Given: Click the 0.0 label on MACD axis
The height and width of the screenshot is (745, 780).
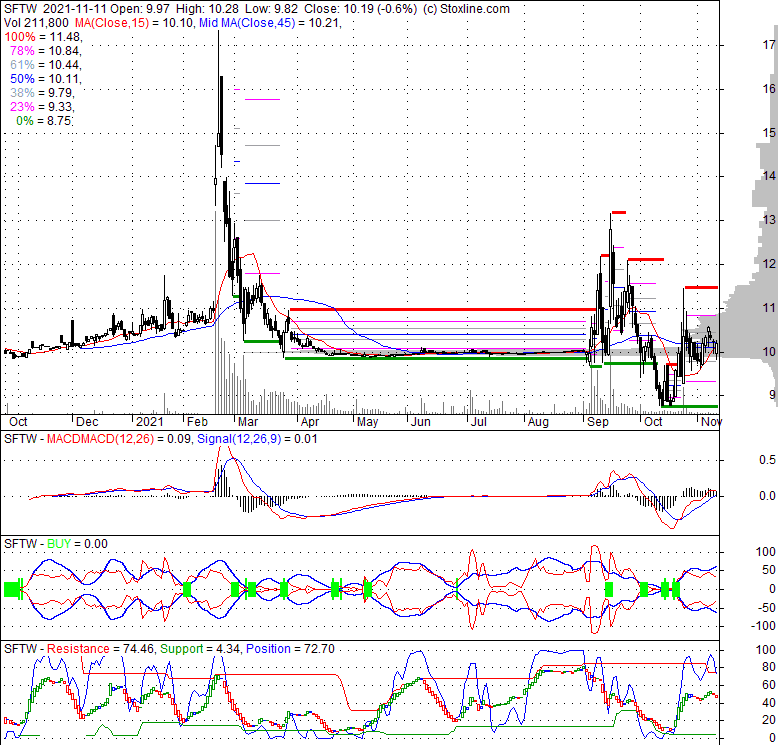Looking at the screenshot, I should coord(768,496).
